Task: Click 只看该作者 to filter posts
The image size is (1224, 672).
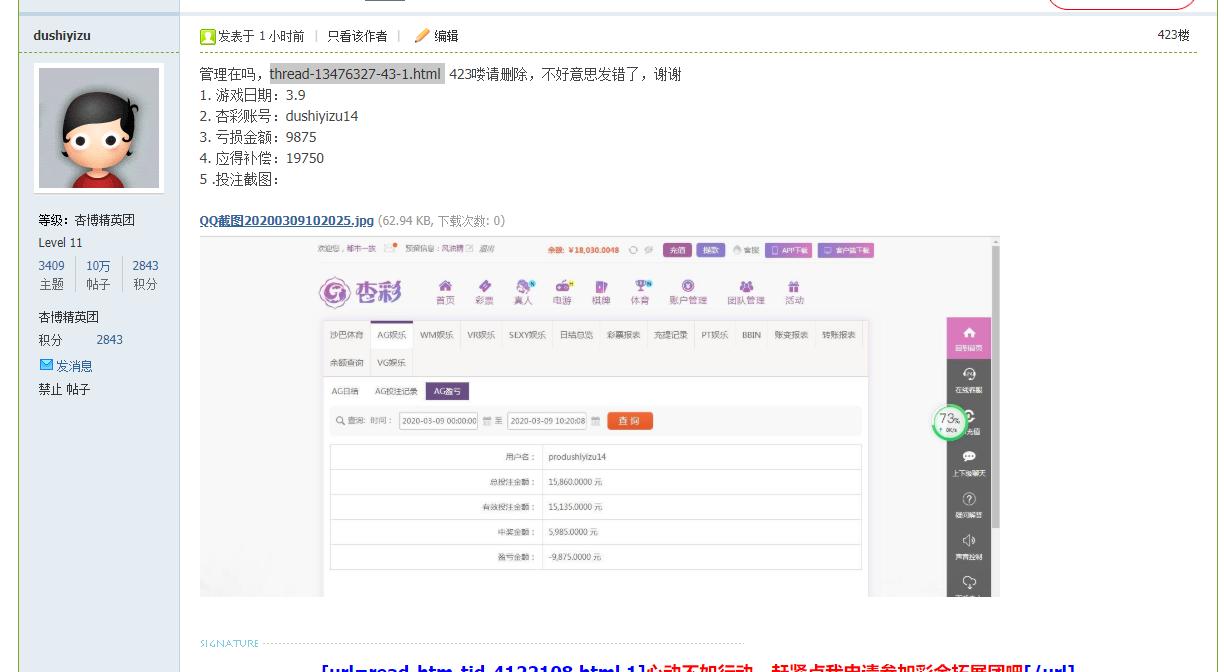Action: pos(357,36)
